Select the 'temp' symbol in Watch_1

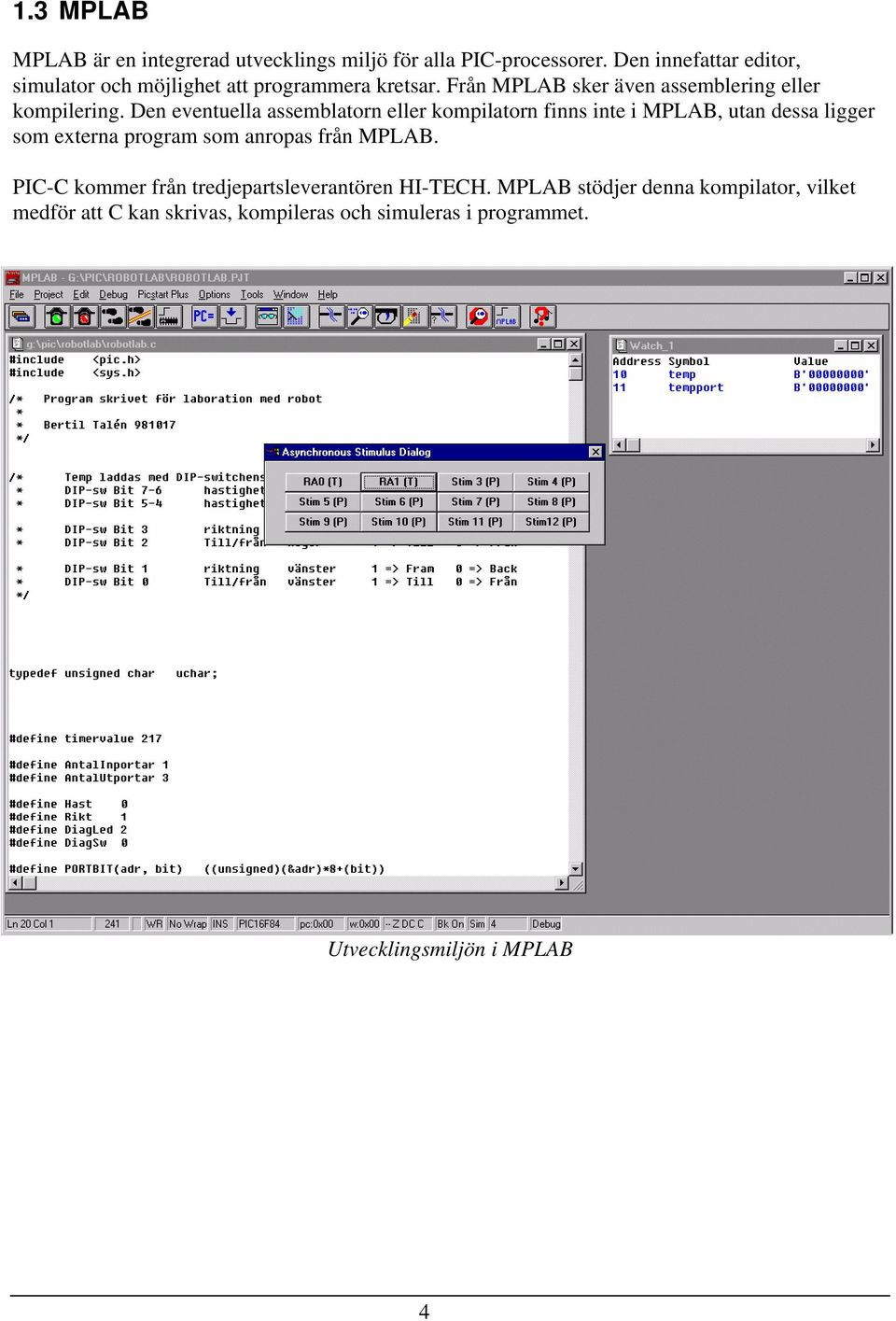click(682, 375)
